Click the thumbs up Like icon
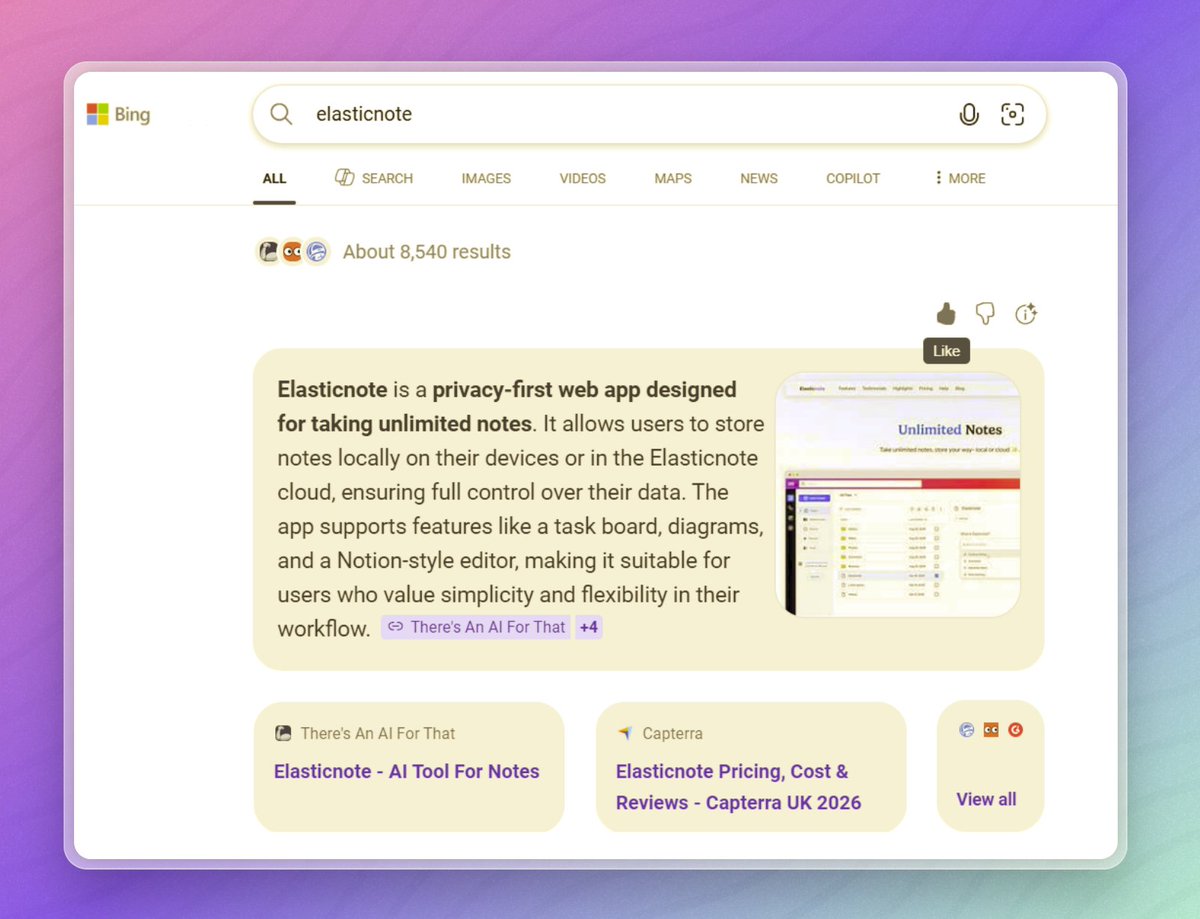Image resolution: width=1200 pixels, height=919 pixels. (946, 314)
